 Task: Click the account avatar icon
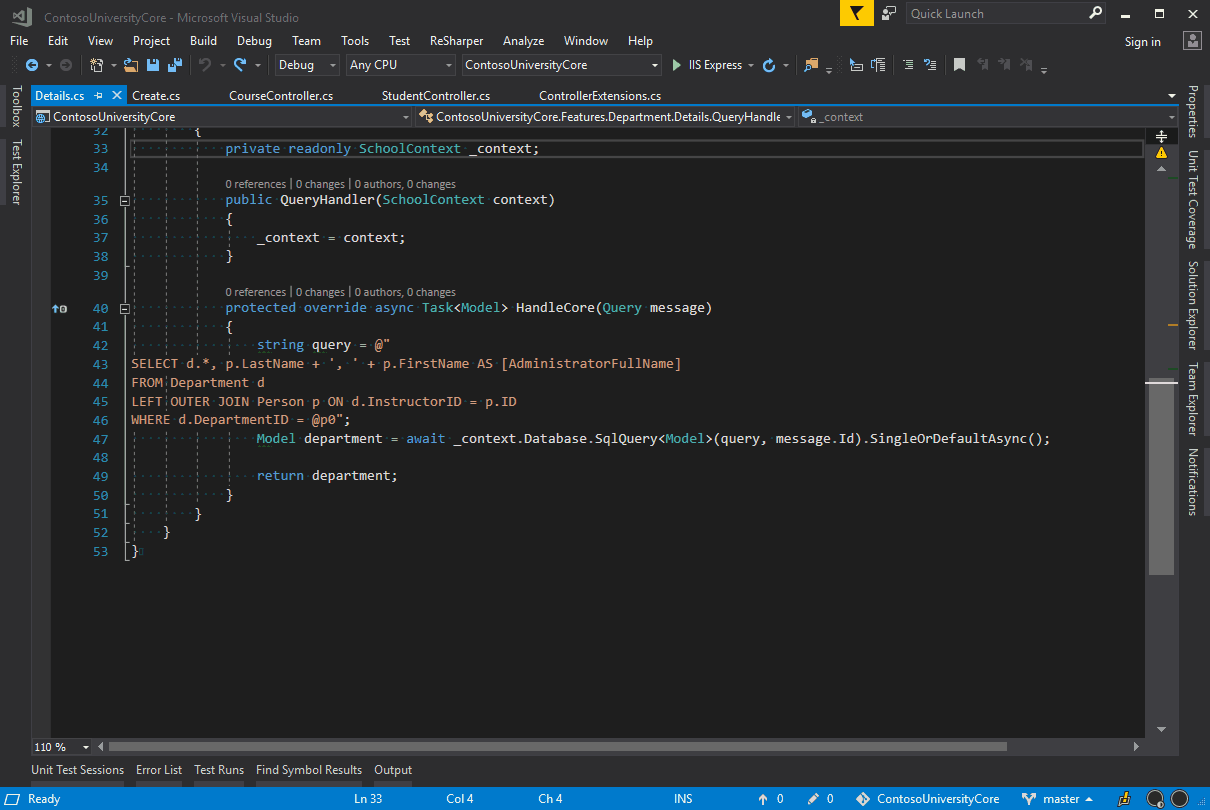tap(1192, 41)
